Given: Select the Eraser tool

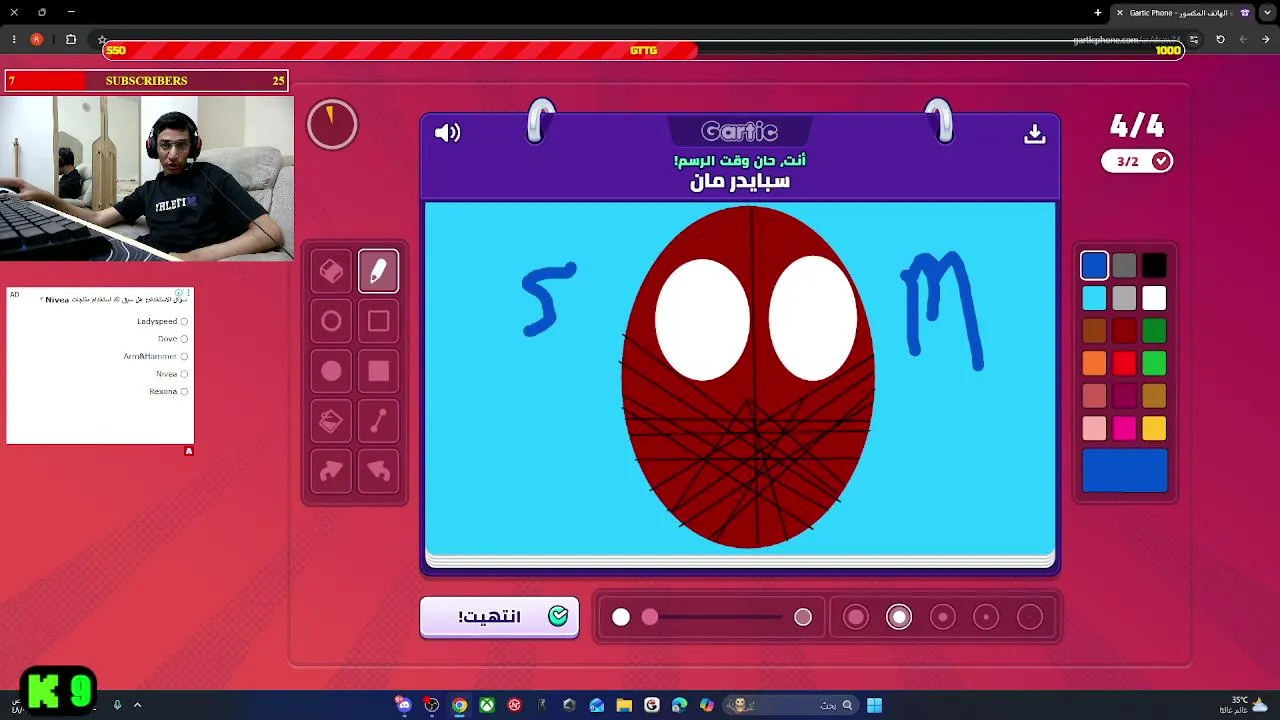Looking at the screenshot, I should point(331,271).
